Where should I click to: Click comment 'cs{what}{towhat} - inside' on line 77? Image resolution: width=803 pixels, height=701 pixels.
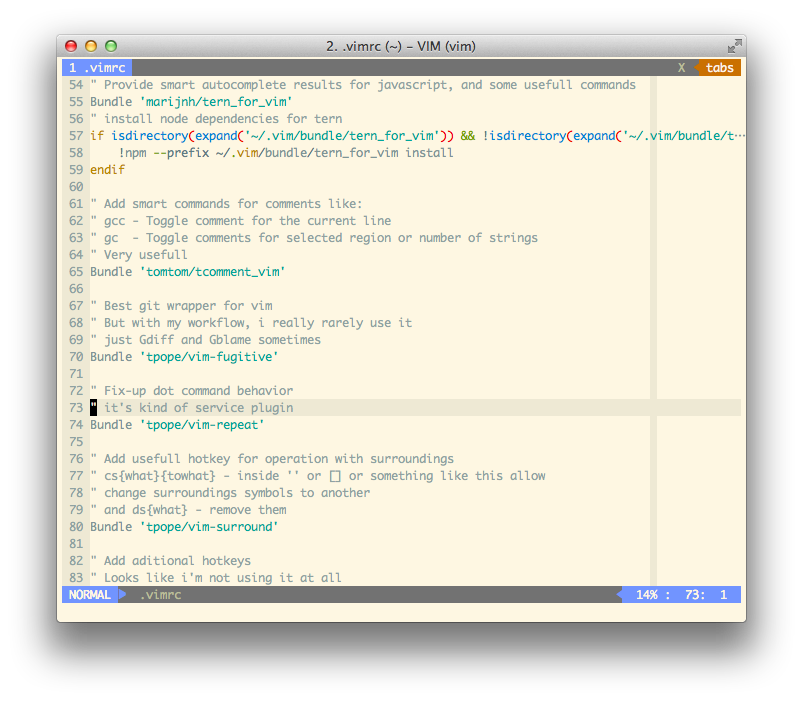point(192,476)
